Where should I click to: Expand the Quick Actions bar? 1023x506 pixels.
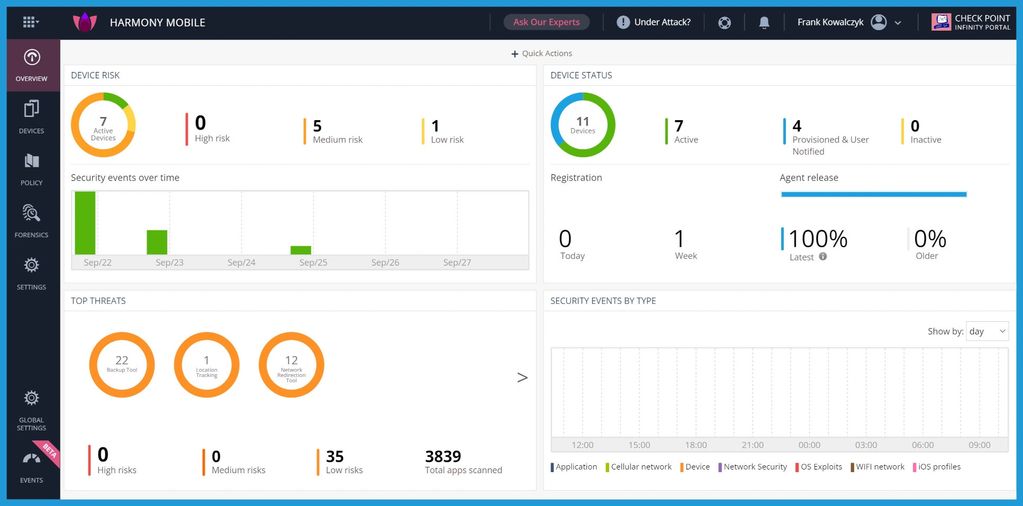(542, 53)
